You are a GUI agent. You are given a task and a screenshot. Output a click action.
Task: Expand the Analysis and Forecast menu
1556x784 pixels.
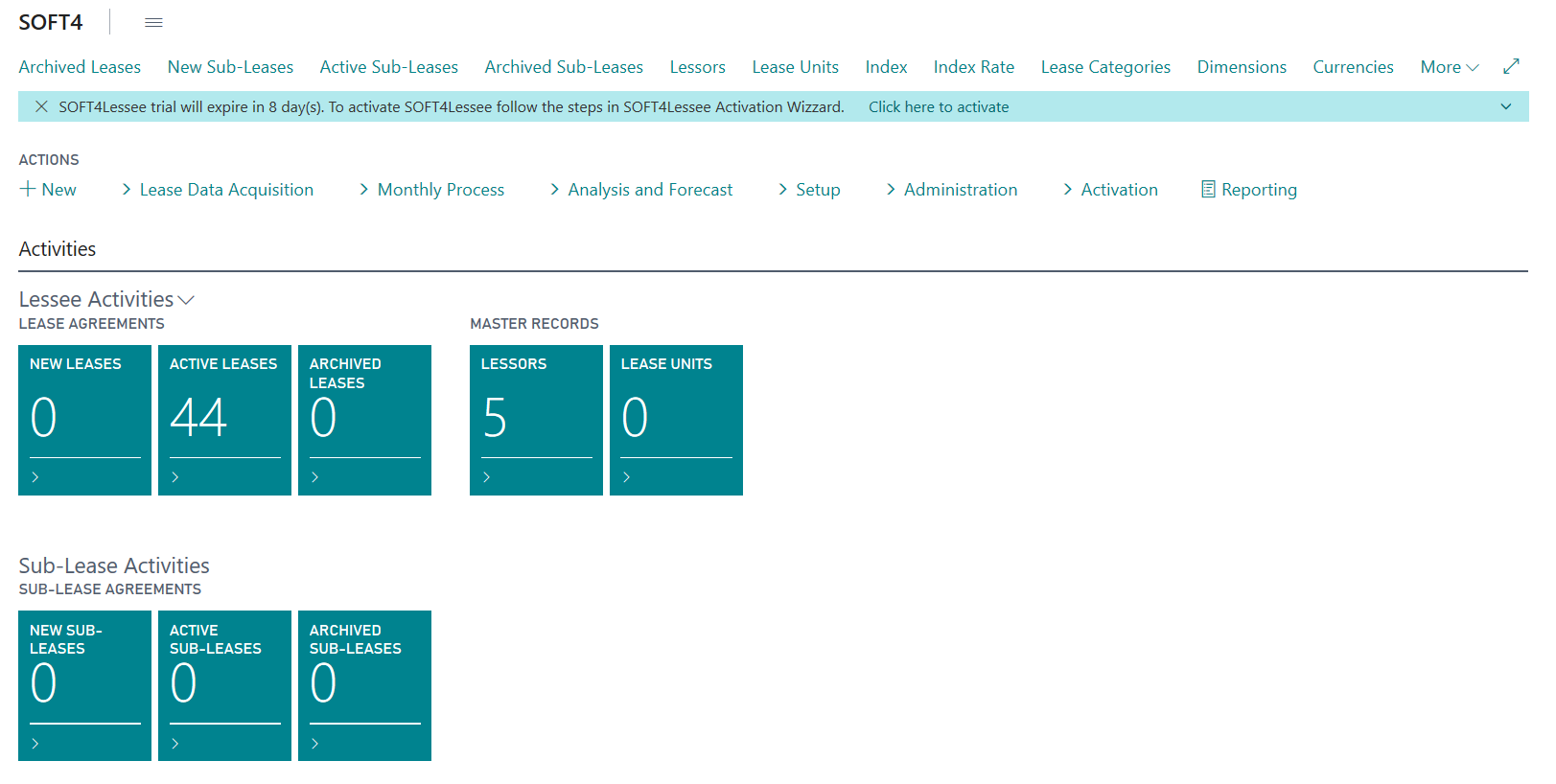(x=641, y=190)
